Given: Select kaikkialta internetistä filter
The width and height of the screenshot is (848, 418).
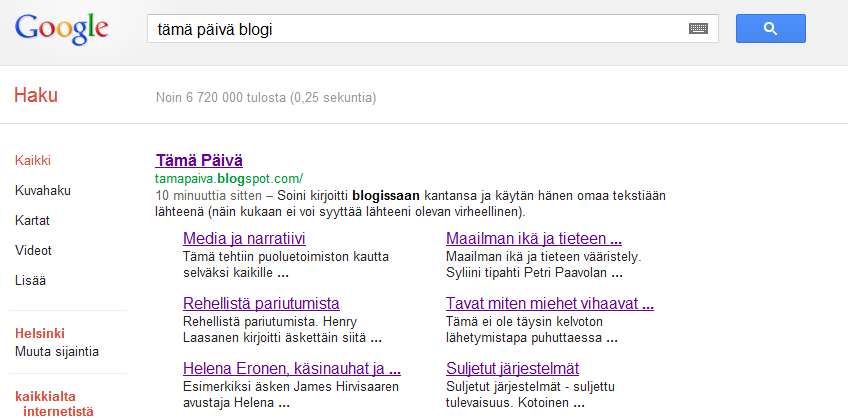Looking at the screenshot, I should pyautogui.click(x=54, y=404).
